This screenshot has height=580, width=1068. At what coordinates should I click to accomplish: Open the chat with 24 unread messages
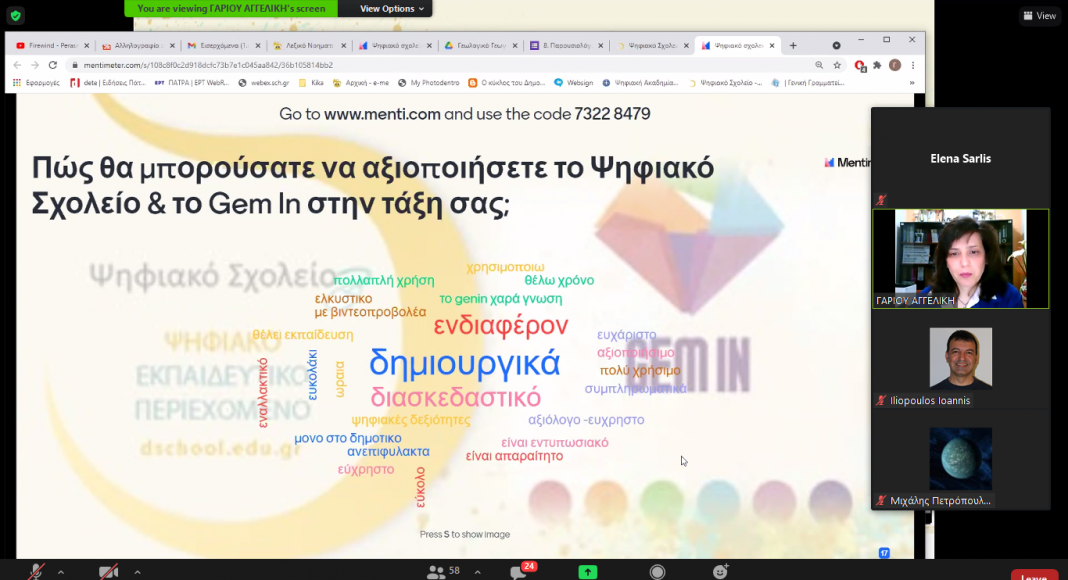pos(520,571)
